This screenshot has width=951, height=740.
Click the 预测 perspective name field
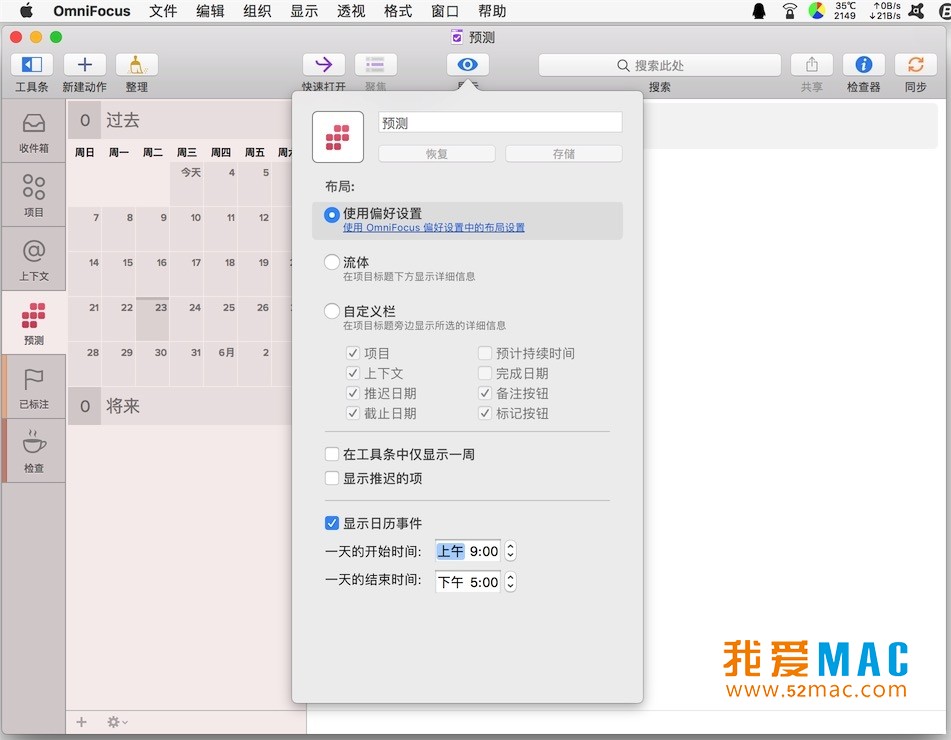click(x=500, y=123)
